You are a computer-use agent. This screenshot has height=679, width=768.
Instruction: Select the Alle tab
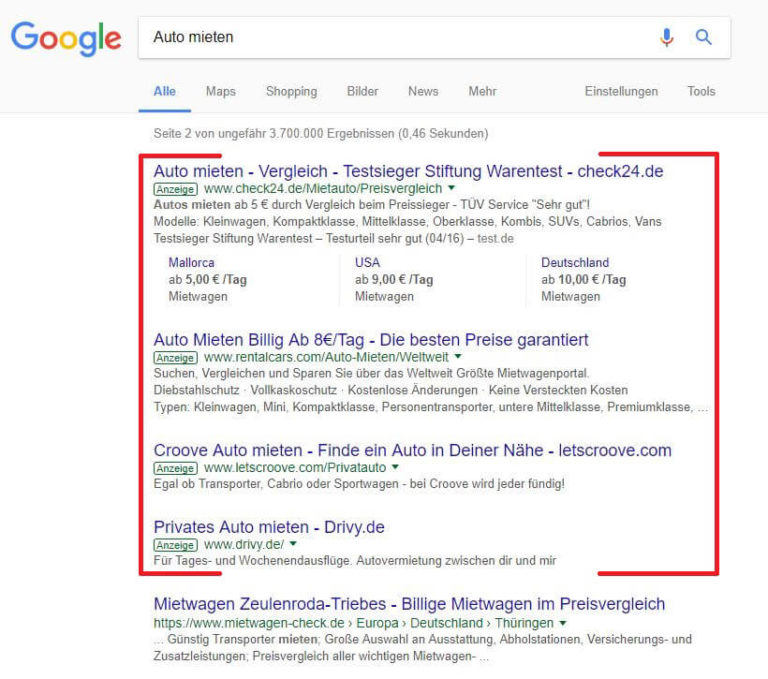click(x=165, y=91)
